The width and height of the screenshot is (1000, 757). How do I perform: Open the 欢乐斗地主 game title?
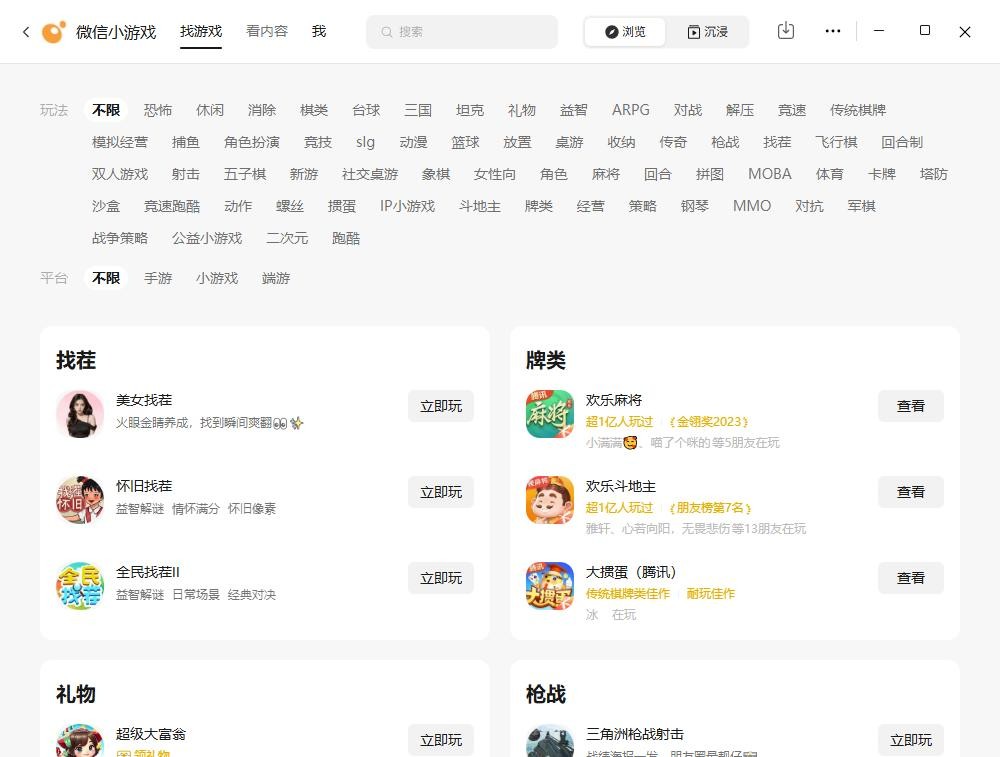(621, 486)
